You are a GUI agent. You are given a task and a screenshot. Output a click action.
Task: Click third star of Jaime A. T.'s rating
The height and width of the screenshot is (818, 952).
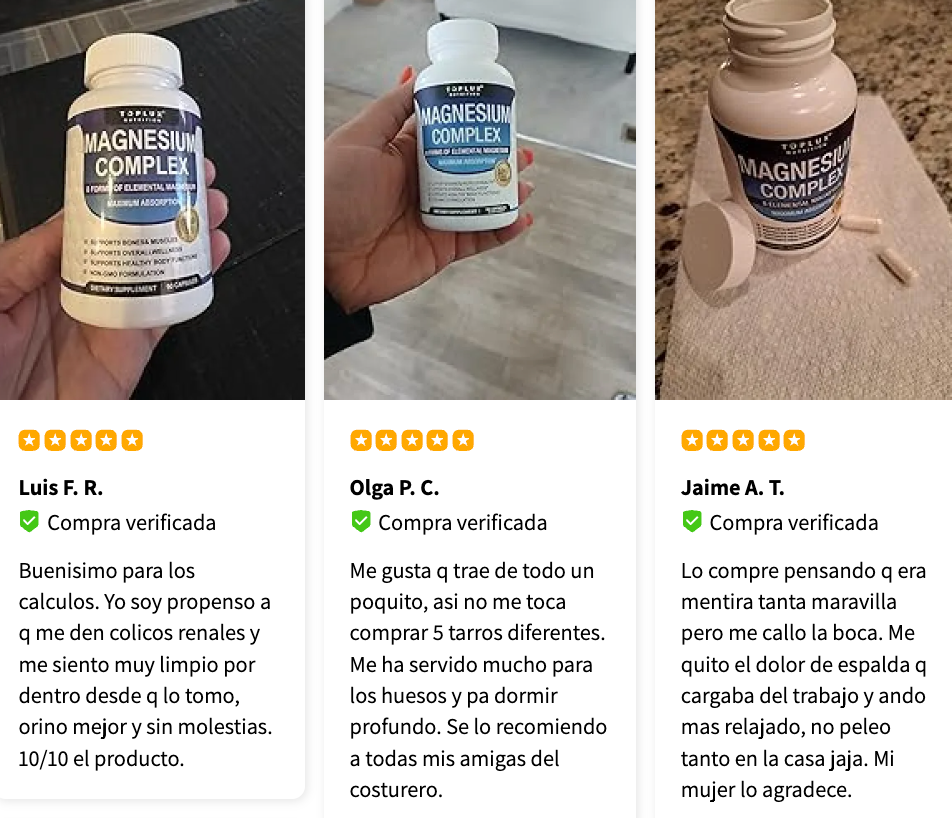(743, 440)
